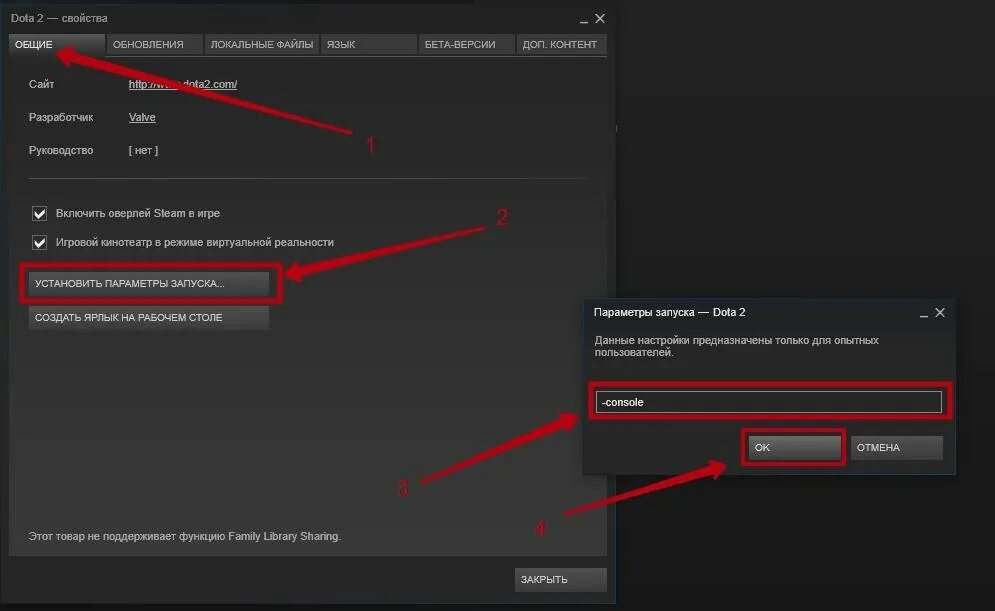Screen dimensions: 995x611
Task: Go to the БЕТА-ВЕРСИИ tab
Action: click(466, 44)
